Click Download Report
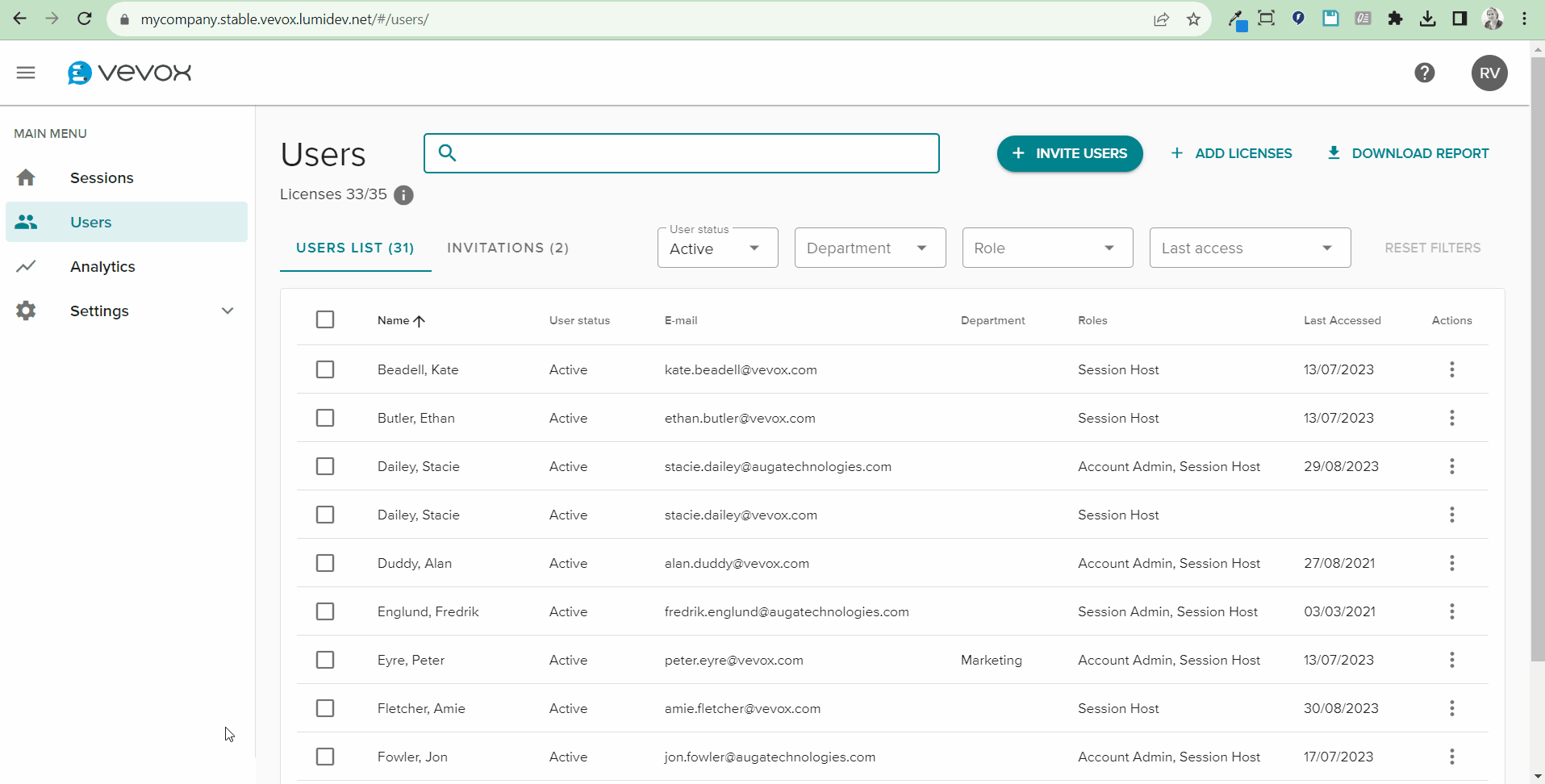Screen dimensions: 1545x784 point(1408,153)
